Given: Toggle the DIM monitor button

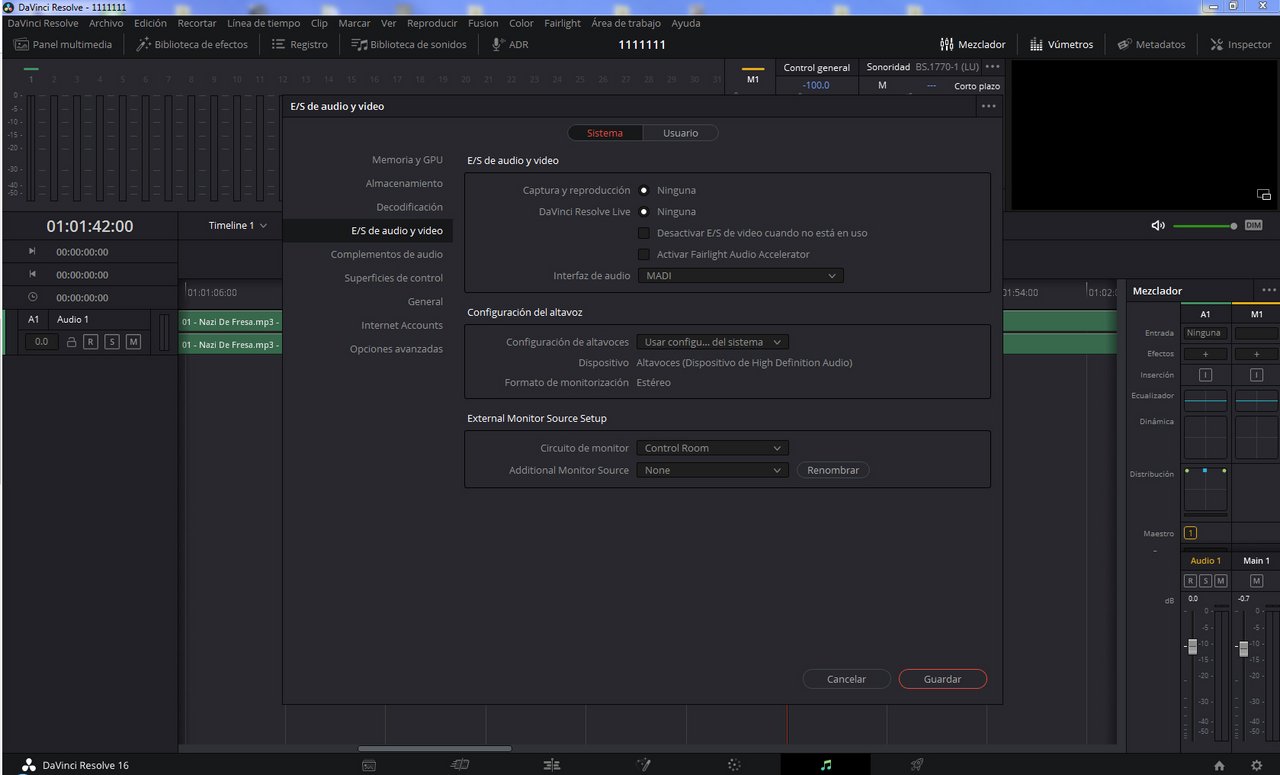Looking at the screenshot, I should [1253, 226].
